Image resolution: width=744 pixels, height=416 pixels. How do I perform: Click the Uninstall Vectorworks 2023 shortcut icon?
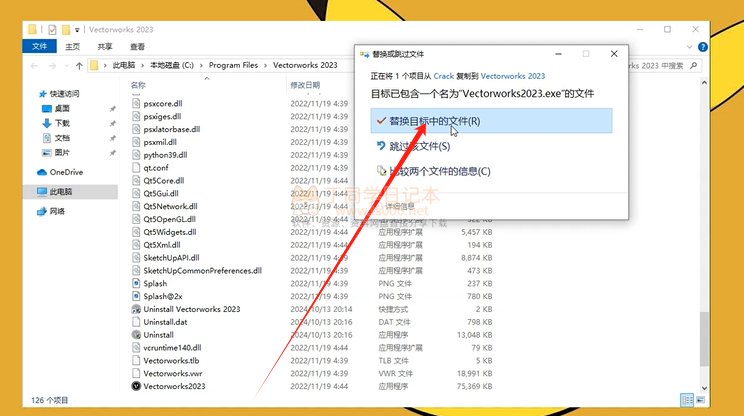tap(136, 309)
